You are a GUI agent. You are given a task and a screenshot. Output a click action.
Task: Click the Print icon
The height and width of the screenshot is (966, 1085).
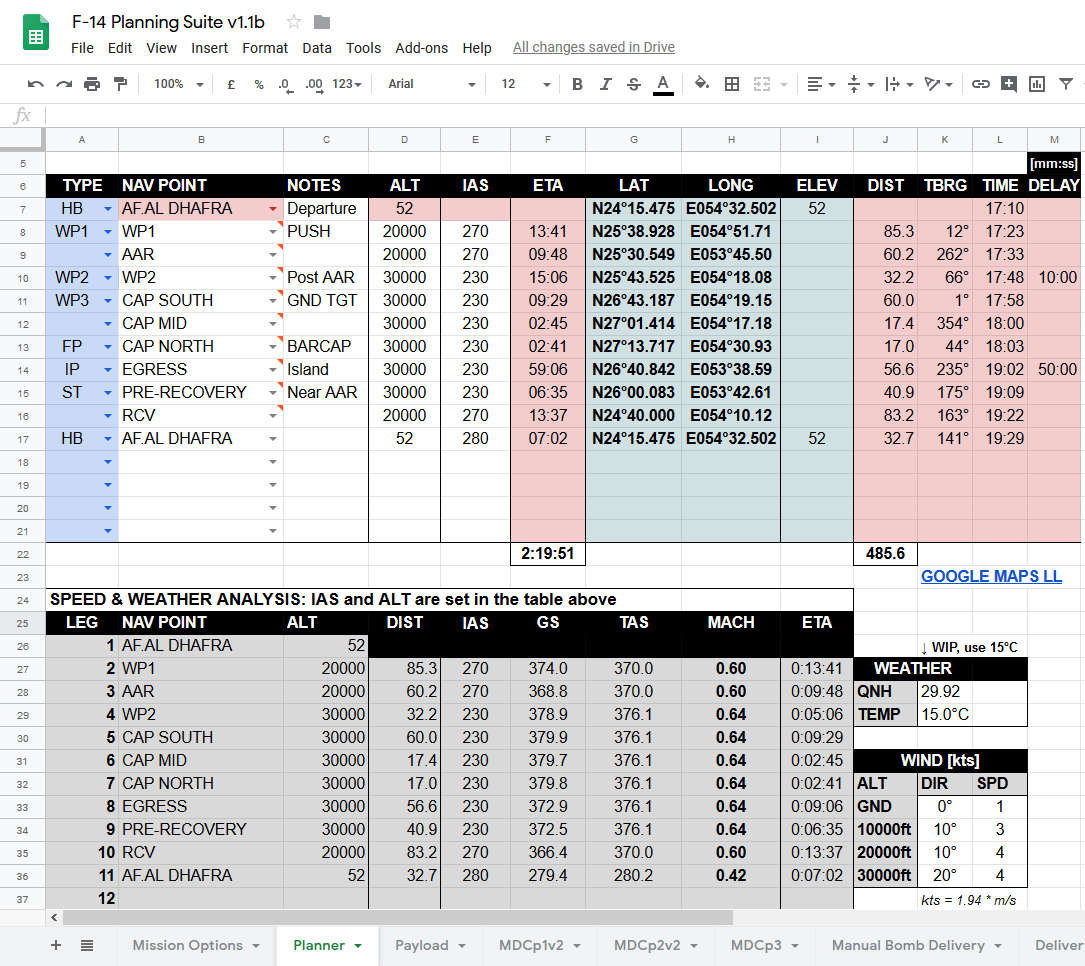pyautogui.click(x=92, y=84)
